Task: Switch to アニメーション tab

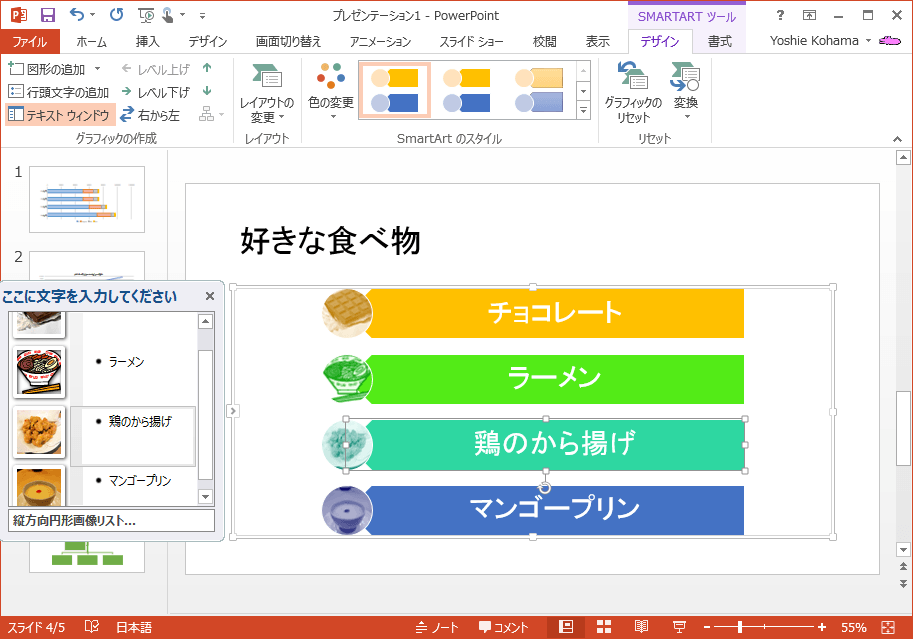Action: tap(380, 41)
